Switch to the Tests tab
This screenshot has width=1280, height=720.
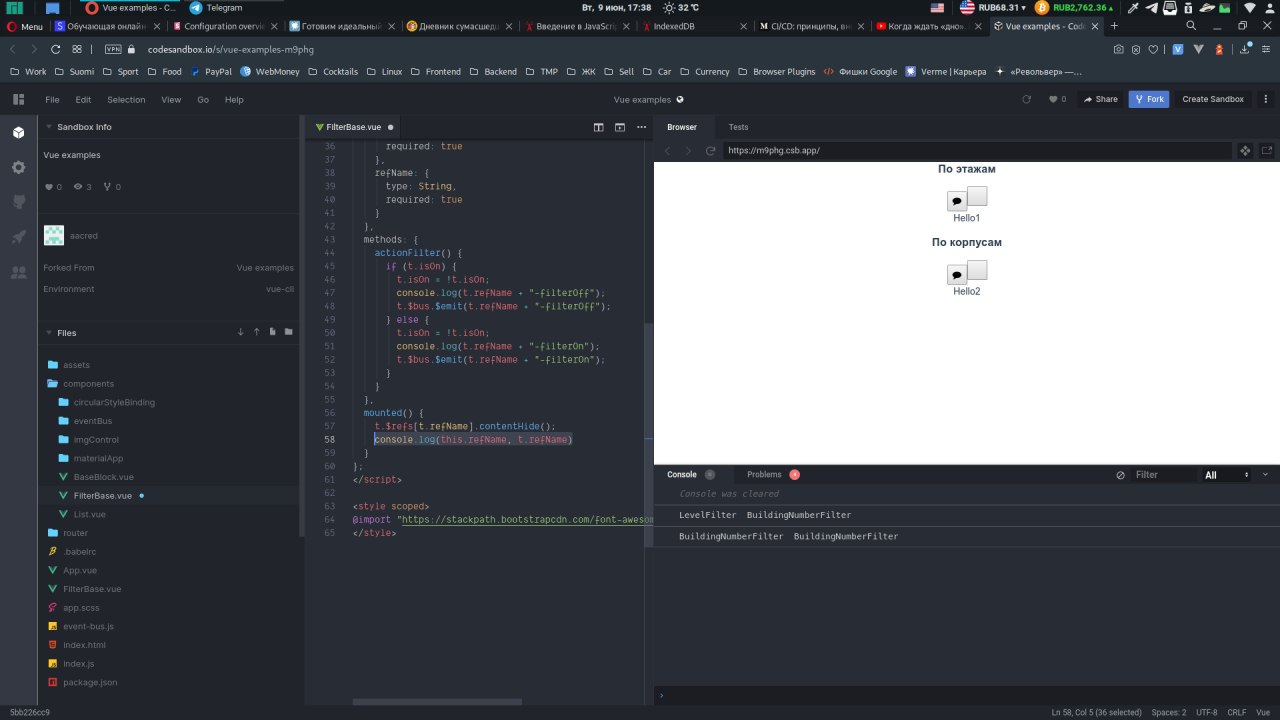click(738, 127)
